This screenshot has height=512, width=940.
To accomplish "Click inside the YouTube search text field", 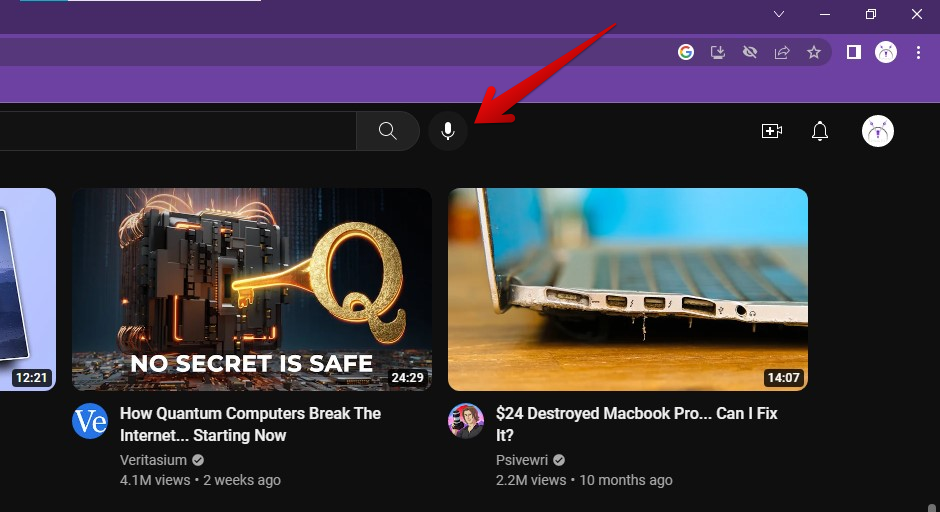I will [x=180, y=131].
